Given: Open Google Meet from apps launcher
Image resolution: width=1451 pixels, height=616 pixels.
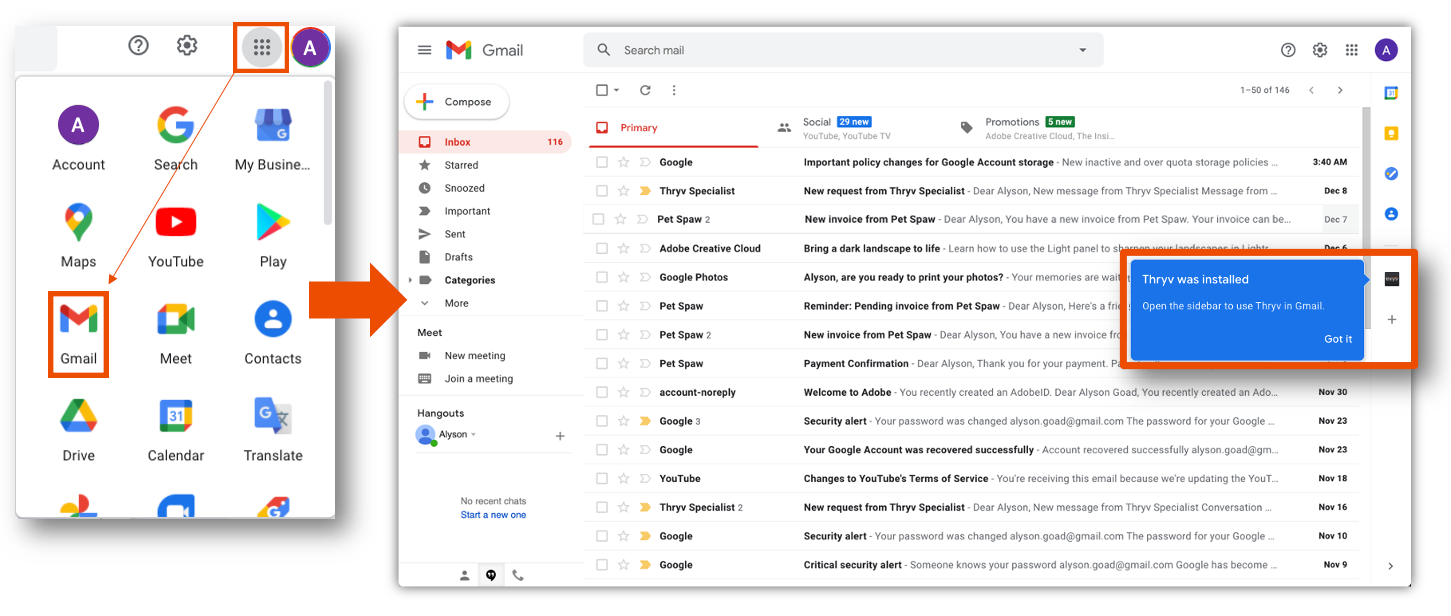Looking at the screenshot, I should [176, 332].
